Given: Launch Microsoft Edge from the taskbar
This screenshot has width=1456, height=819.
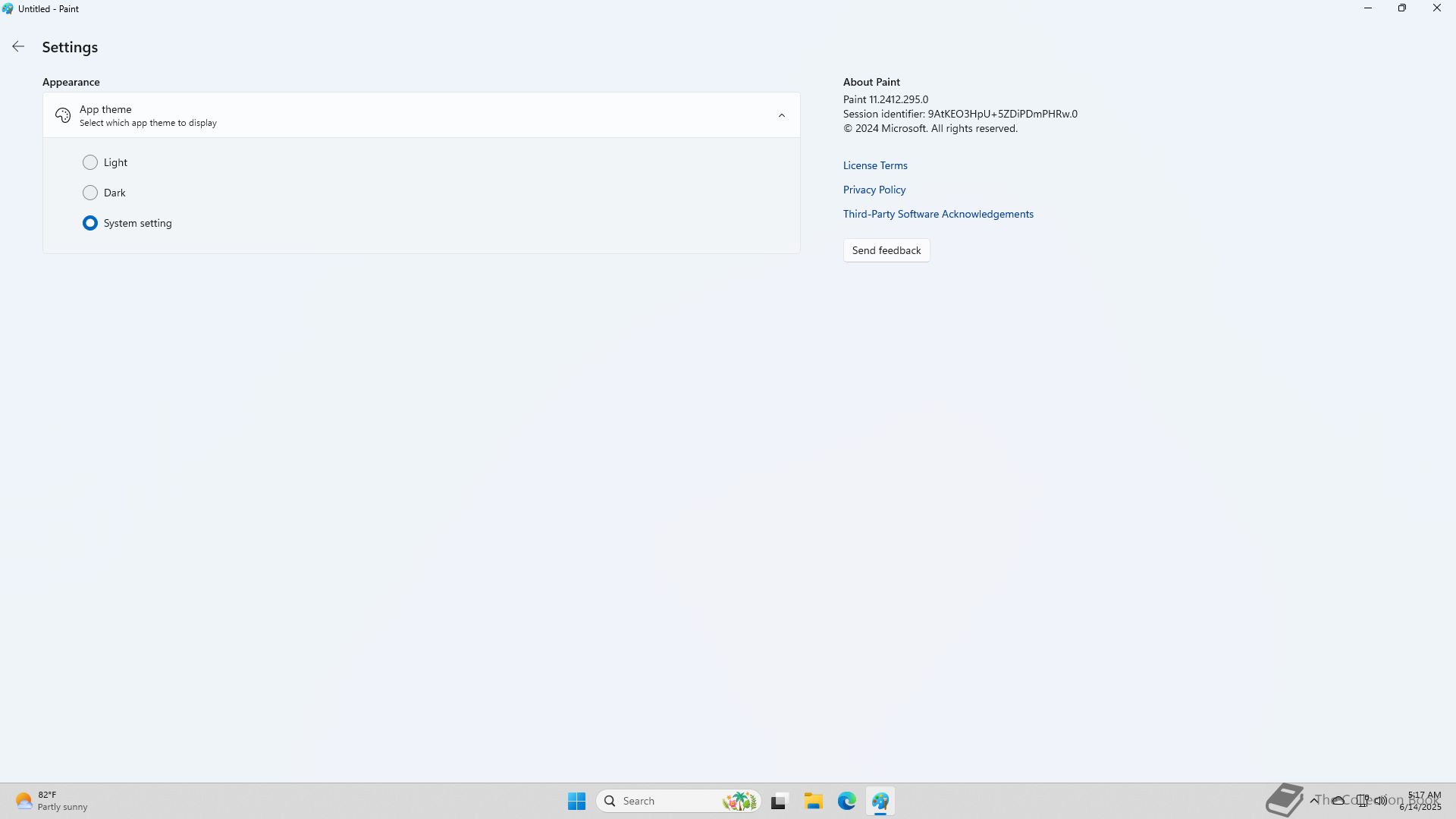Looking at the screenshot, I should coord(846,801).
